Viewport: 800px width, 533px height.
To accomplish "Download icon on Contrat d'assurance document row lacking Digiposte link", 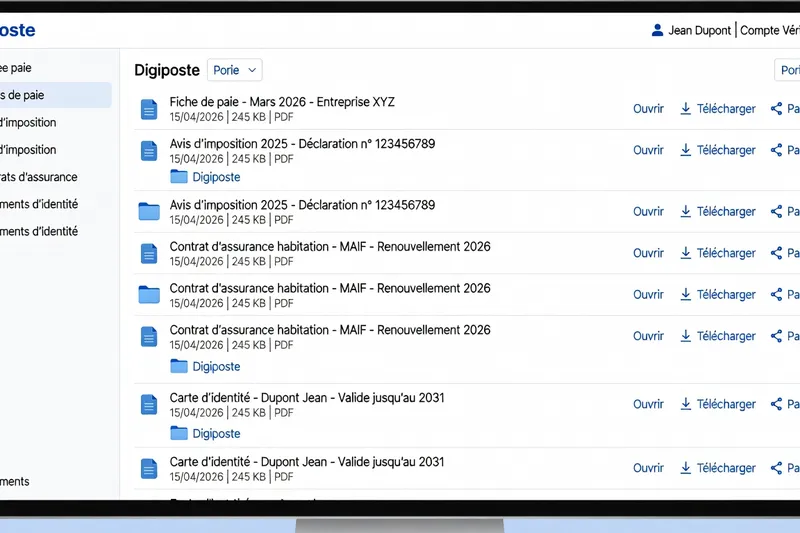I will pyautogui.click(x=686, y=253).
